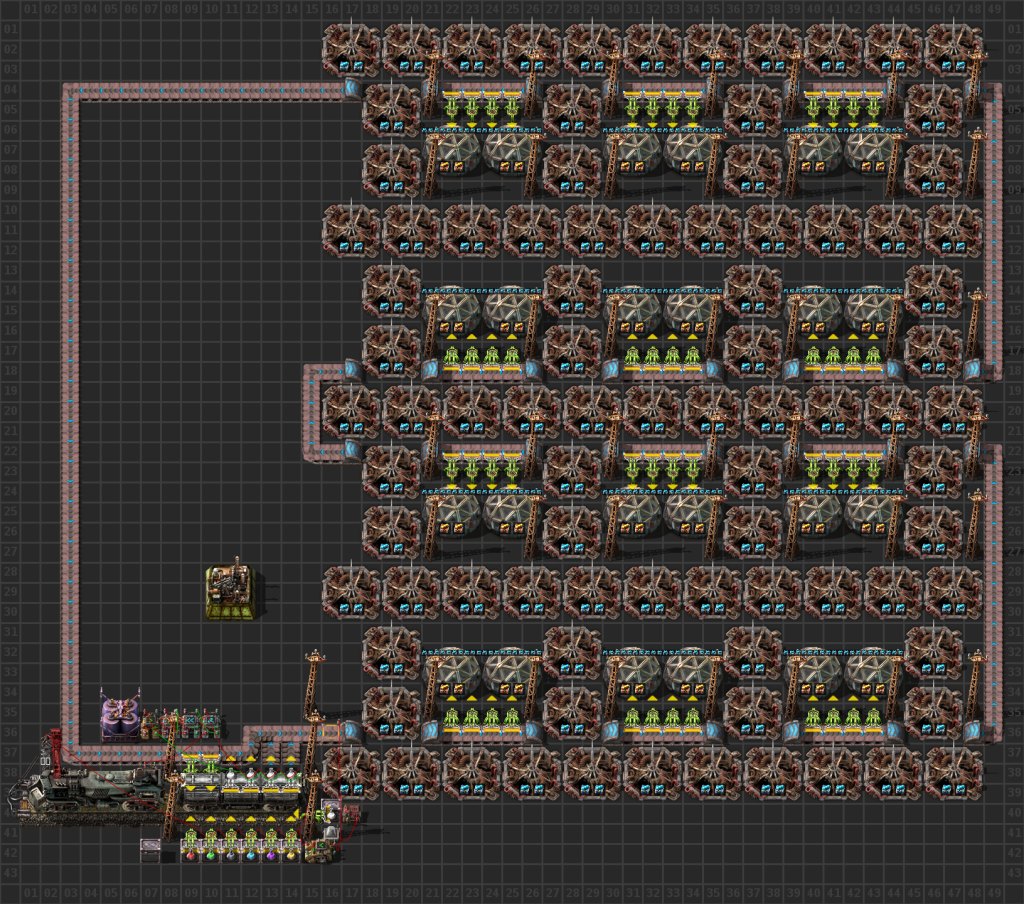Select the first green inserter in the top-left cluster
The width and height of the screenshot is (1024, 904).
pyautogui.click(x=452, y=108)
